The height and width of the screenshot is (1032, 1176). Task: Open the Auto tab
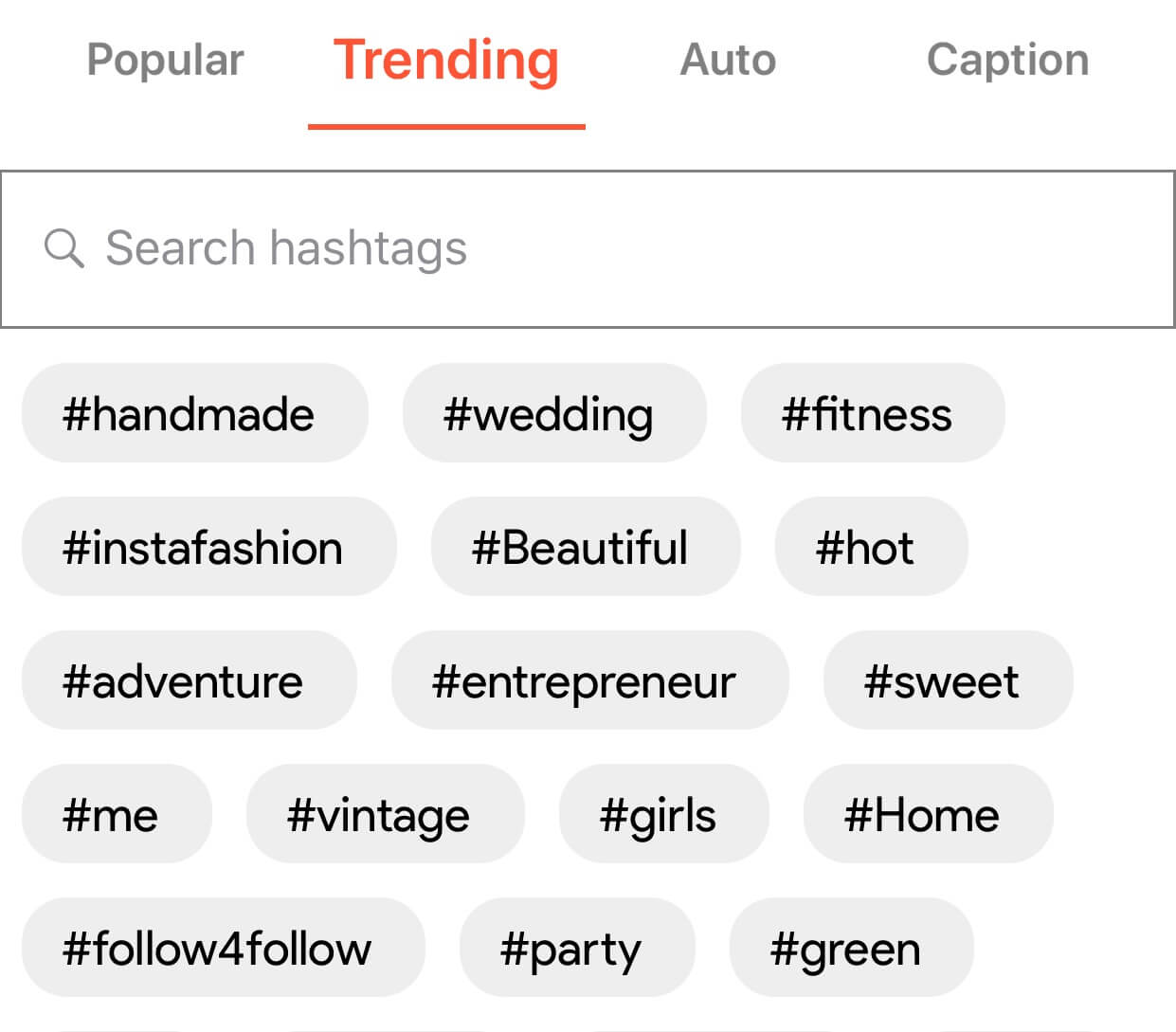[728, 60]
